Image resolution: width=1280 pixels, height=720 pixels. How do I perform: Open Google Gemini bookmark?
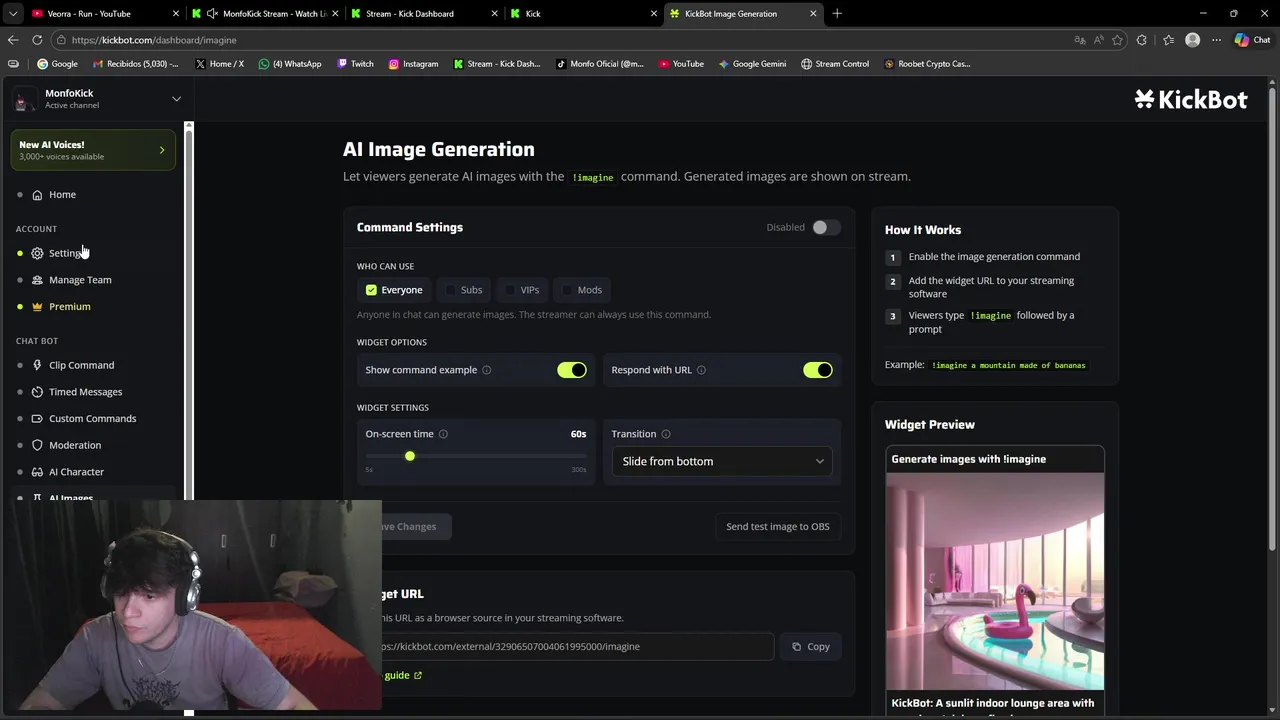pyautogui.click(x=752, y=64)
